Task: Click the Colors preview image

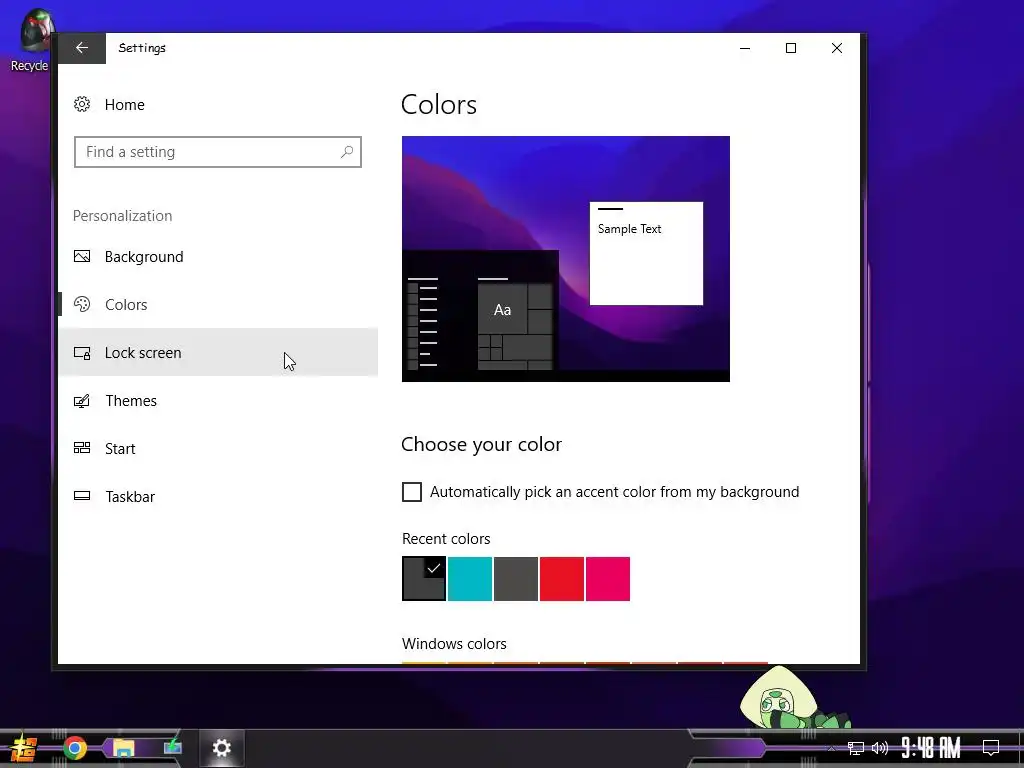Action: (x=566, y=259)
